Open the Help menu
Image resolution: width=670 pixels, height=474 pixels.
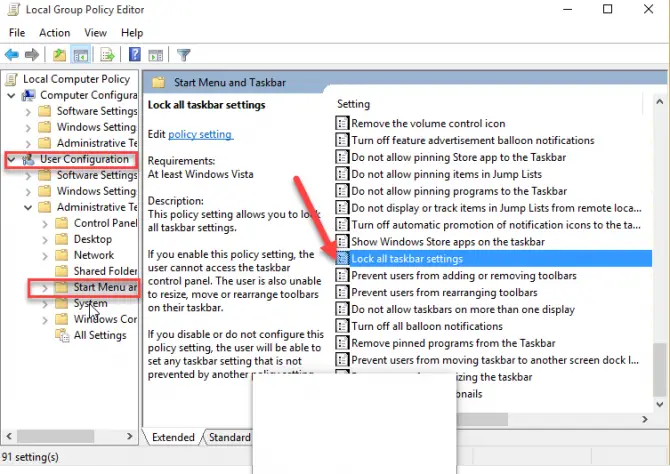132,33
